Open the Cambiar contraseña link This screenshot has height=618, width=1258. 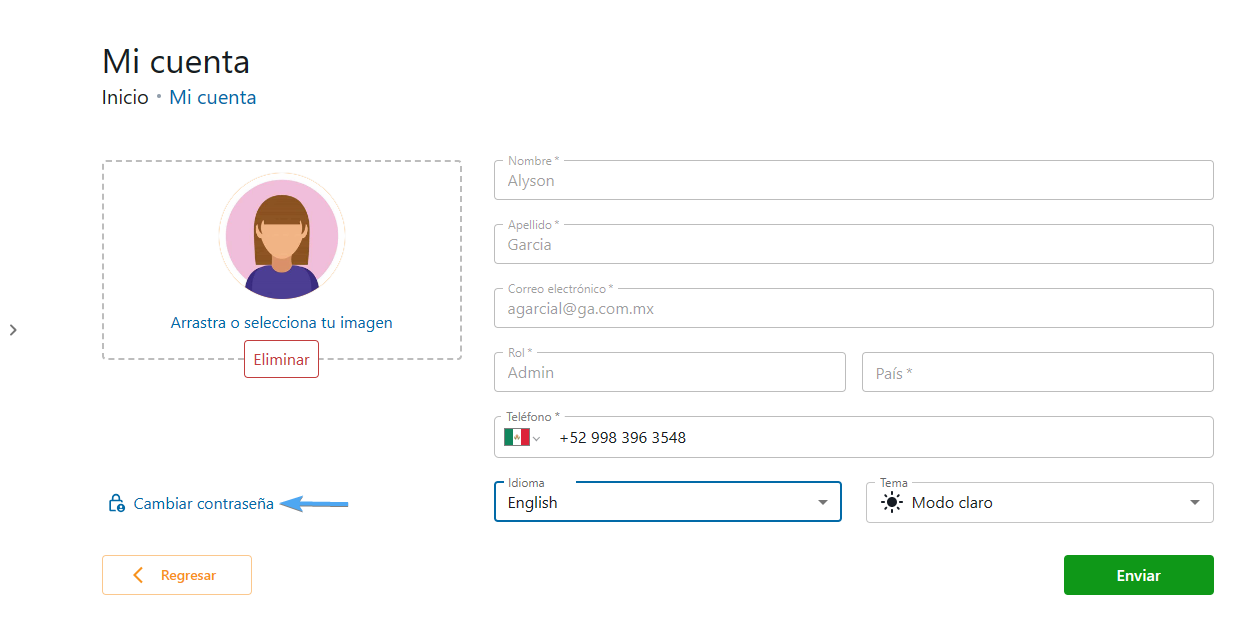203,504
